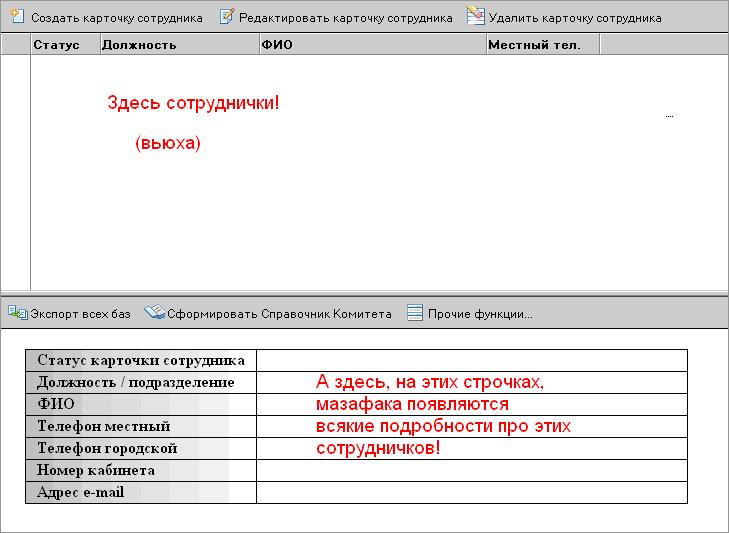Sort the list by Статус column header
This screenshot has width=729, height=533.
65,44
